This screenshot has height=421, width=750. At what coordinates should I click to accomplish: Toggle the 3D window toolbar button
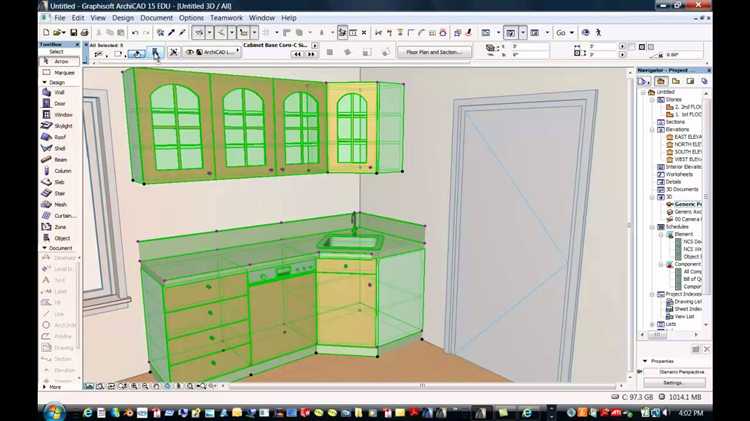point(510,33)
